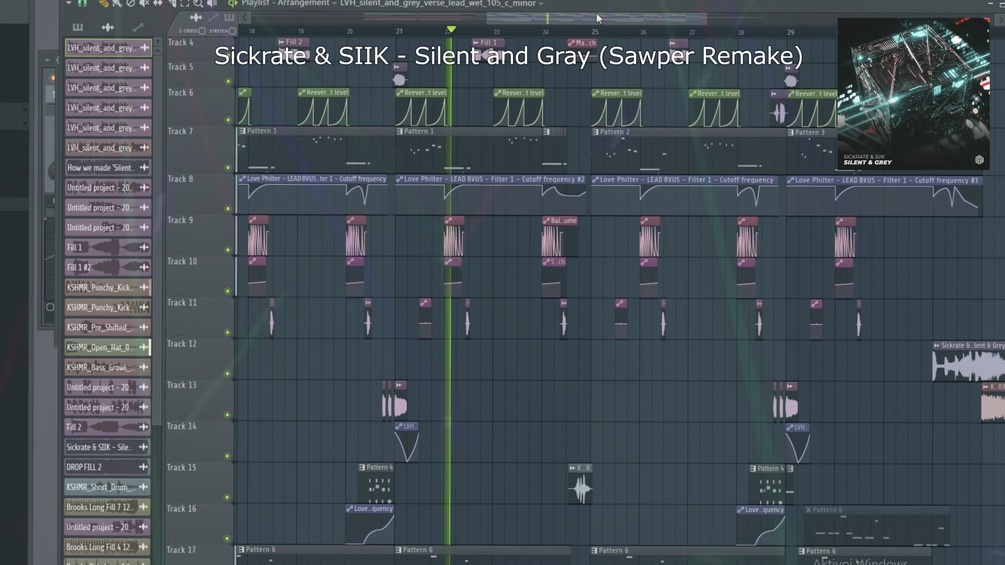Click the timeline overview scrollbar at top
This screenshot has height=565, width=1005.
pyautogui.click(x=597, y=19)
